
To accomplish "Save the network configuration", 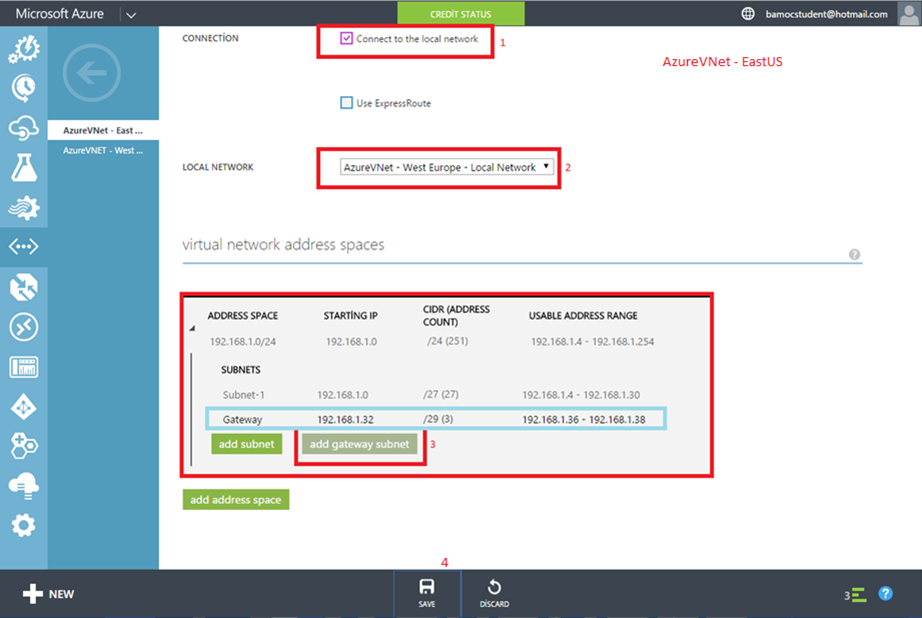I will [x=427, y=593].
